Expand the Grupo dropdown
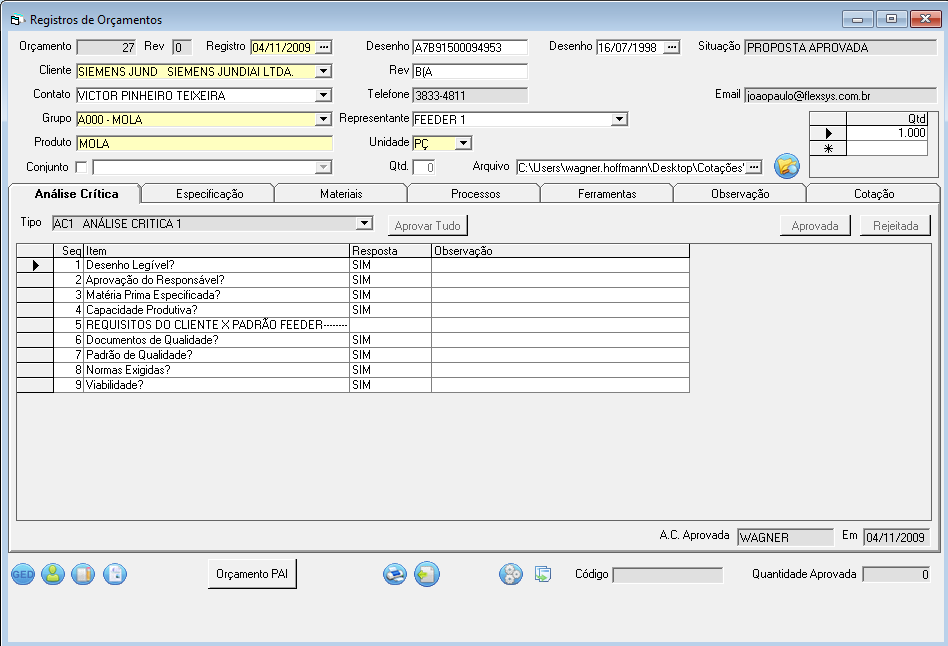 pyautogui.click(x=324, y=119)
